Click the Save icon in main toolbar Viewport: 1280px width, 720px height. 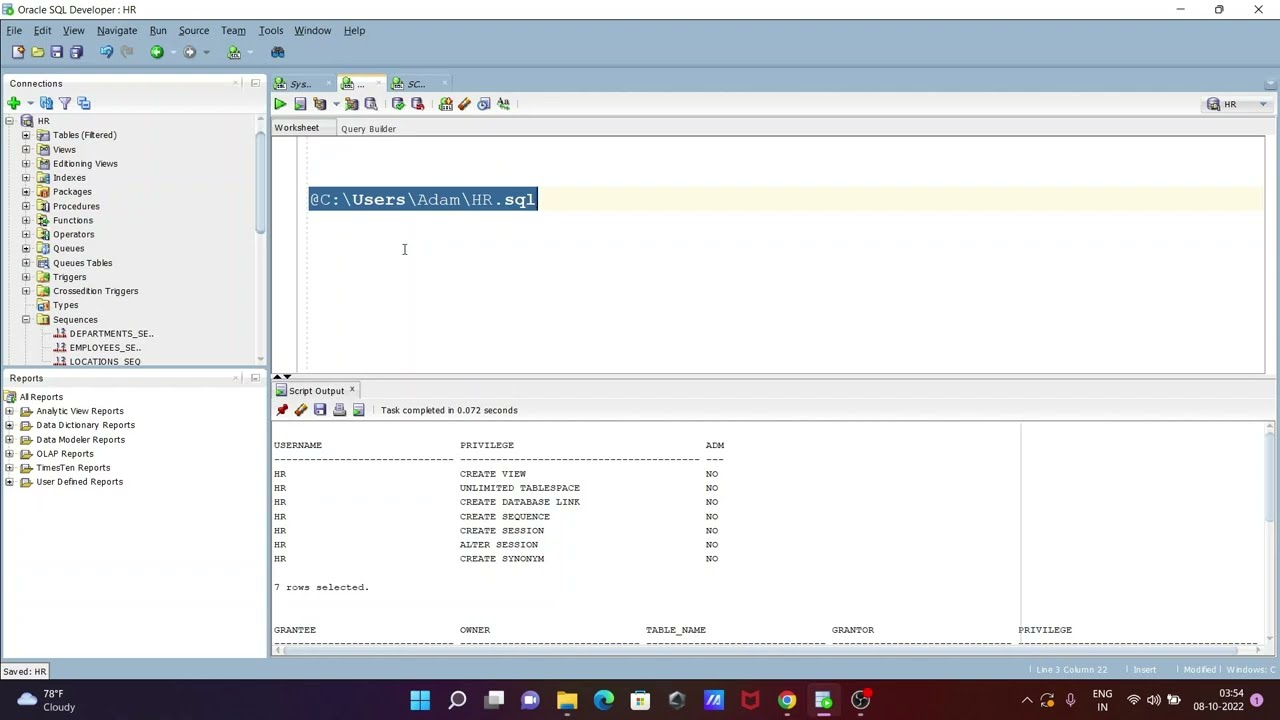[56, 52]
